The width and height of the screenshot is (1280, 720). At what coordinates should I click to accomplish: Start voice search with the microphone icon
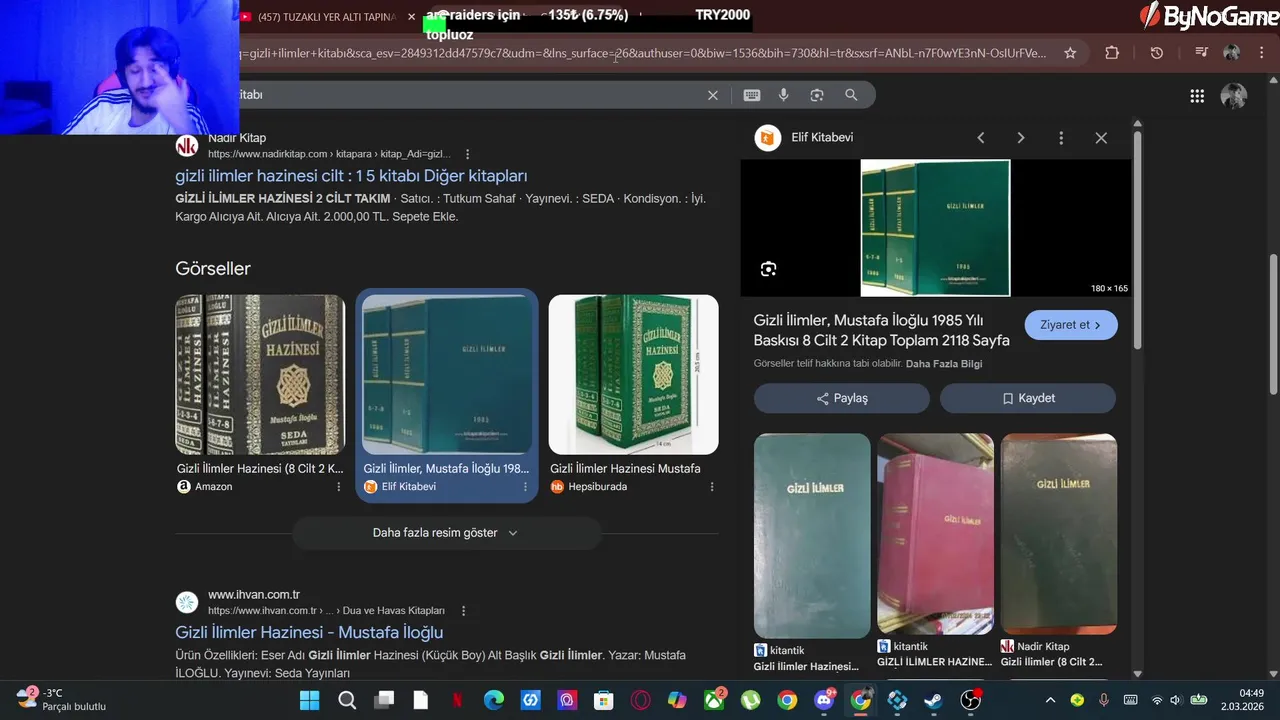point(784,95)
